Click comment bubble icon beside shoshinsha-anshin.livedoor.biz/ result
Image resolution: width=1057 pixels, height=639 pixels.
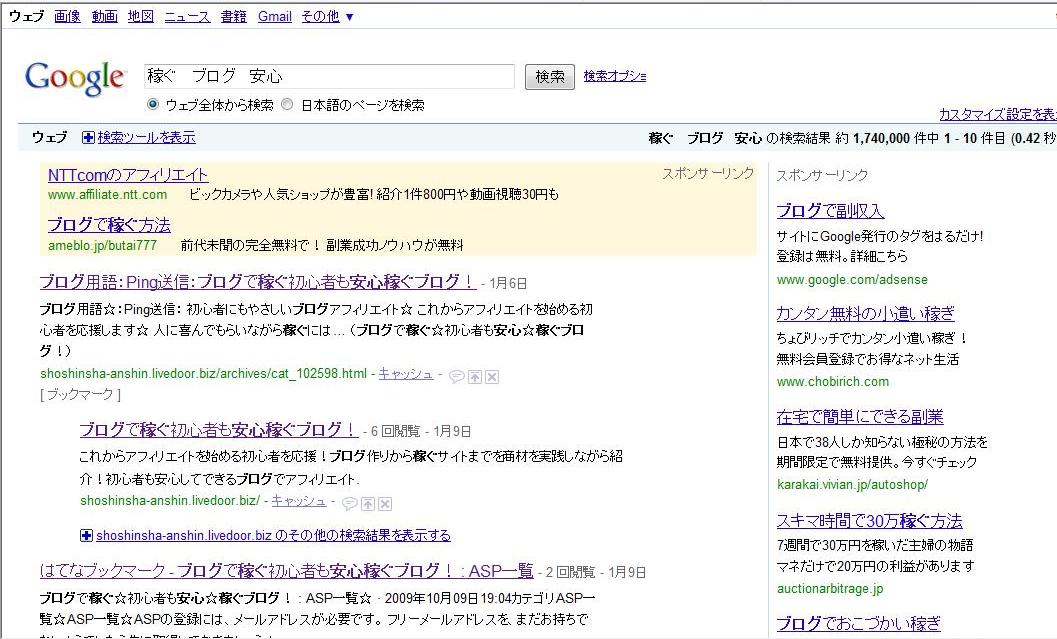pyautogui.click(x=349, y=504)
